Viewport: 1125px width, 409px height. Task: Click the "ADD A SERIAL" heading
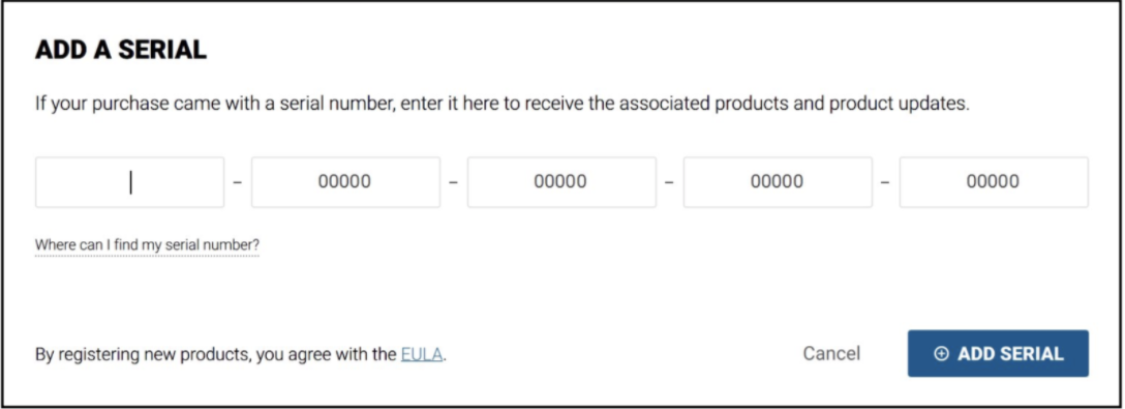[121, 51]
